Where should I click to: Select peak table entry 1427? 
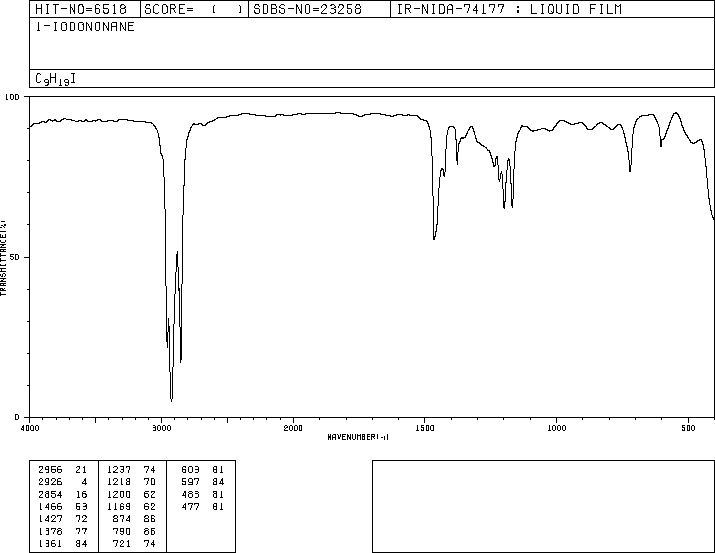[50, 519]
